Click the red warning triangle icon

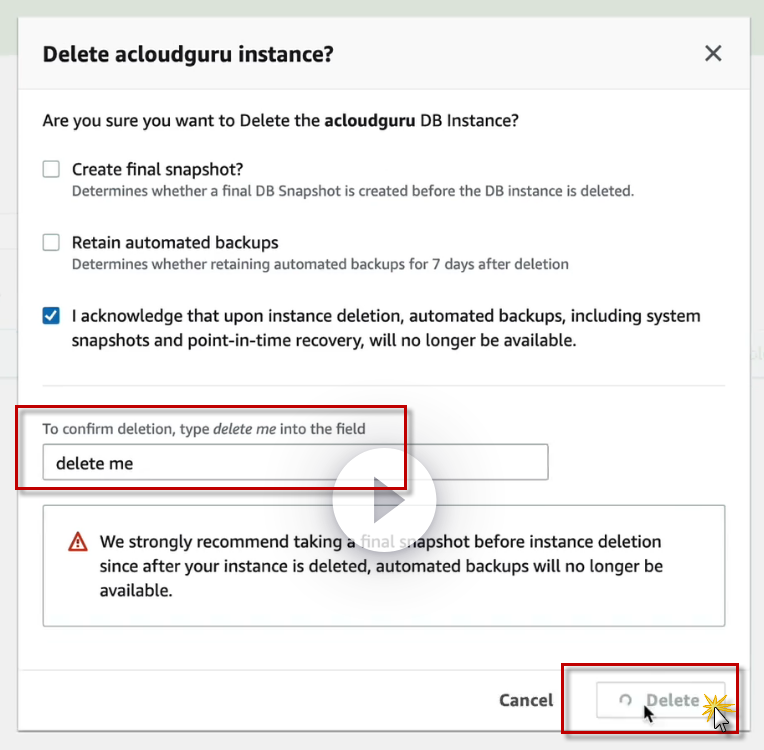(78, 542)
